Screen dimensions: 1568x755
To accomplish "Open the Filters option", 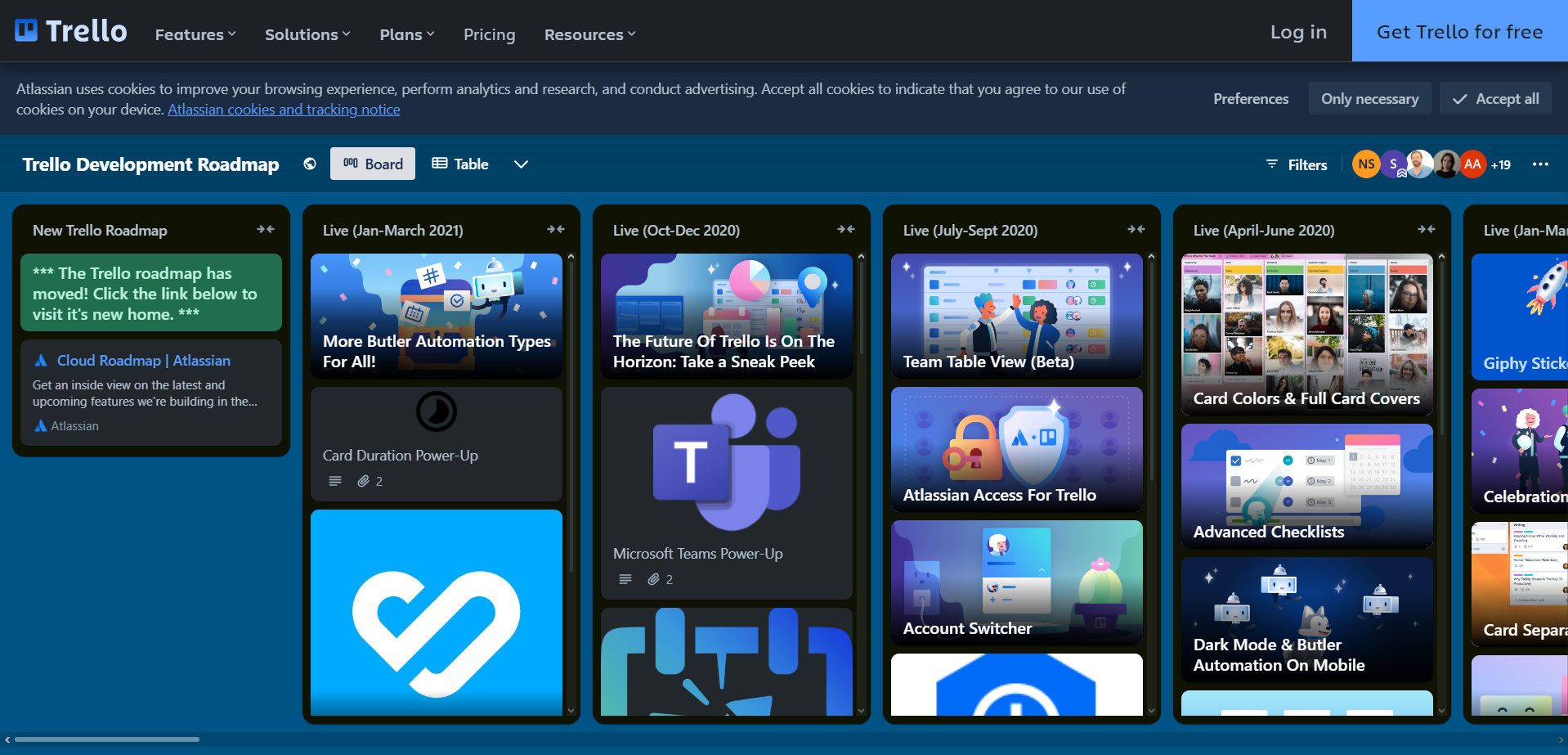I will [1297, 164].
